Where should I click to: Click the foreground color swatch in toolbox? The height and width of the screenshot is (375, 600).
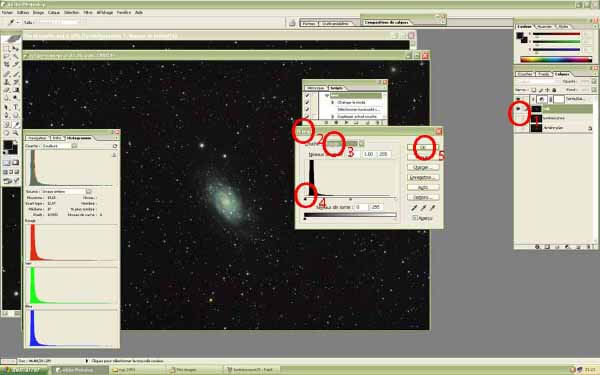[x=7, y=145]
